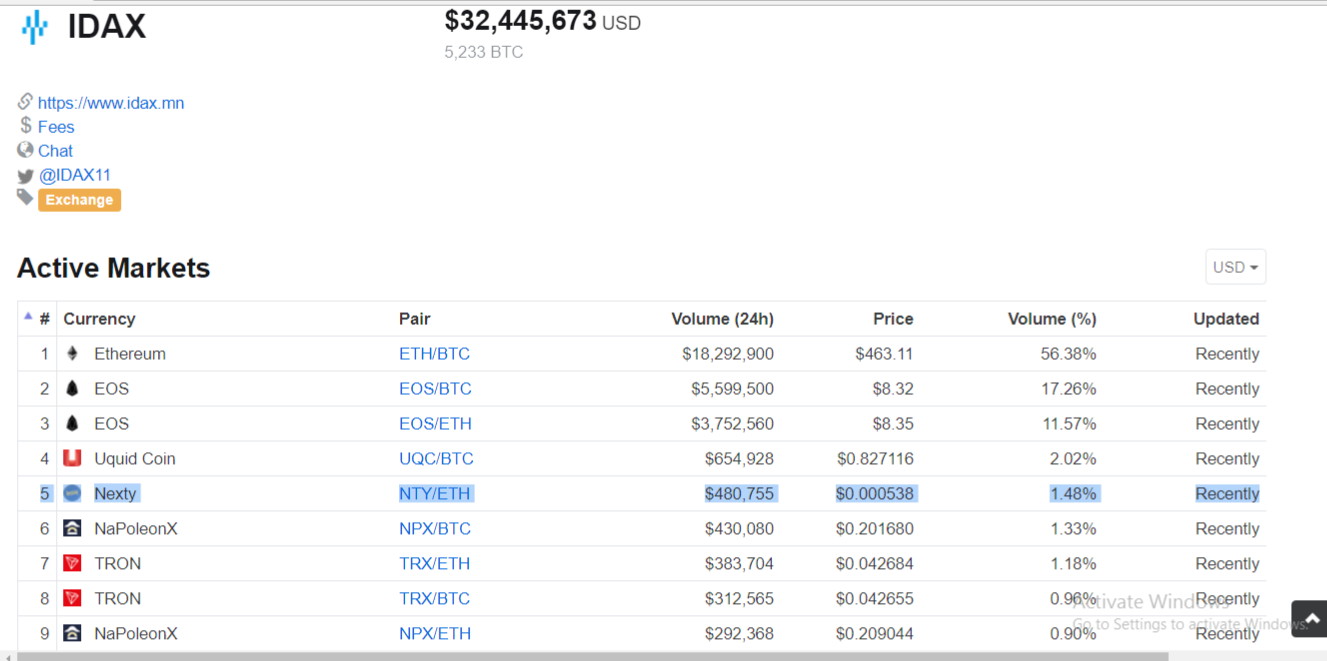Viewport: 1327px width, 661px height.
Task: Click the 56.38% volume percentage
Action: 1069,354
